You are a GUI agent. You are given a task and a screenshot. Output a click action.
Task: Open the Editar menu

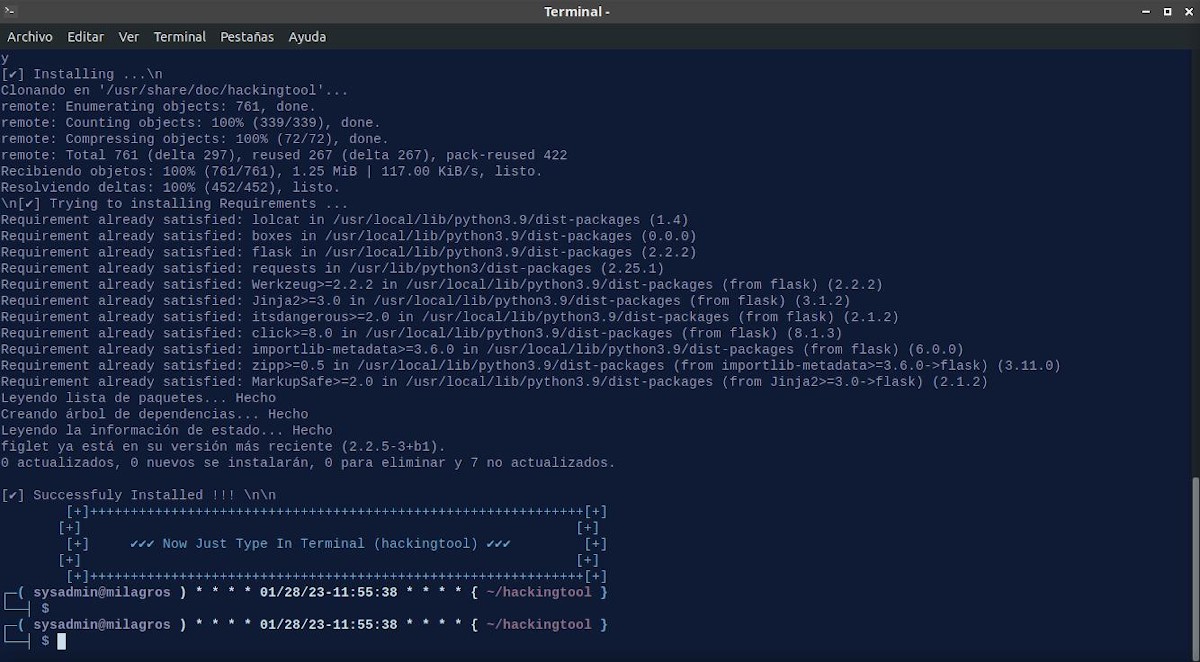pos(85,37)
